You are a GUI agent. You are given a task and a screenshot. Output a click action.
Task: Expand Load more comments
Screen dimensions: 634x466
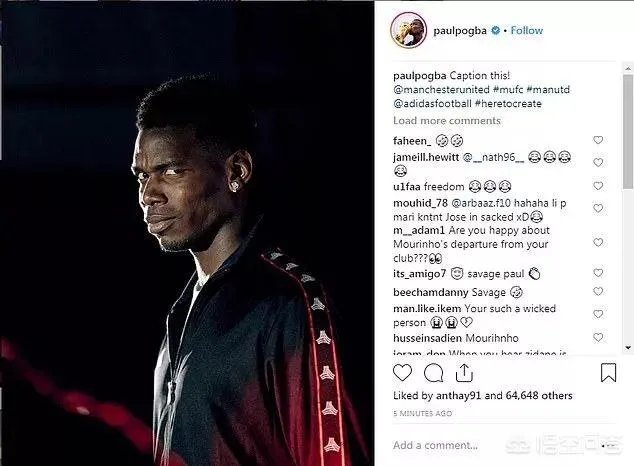tap(447, 121)
